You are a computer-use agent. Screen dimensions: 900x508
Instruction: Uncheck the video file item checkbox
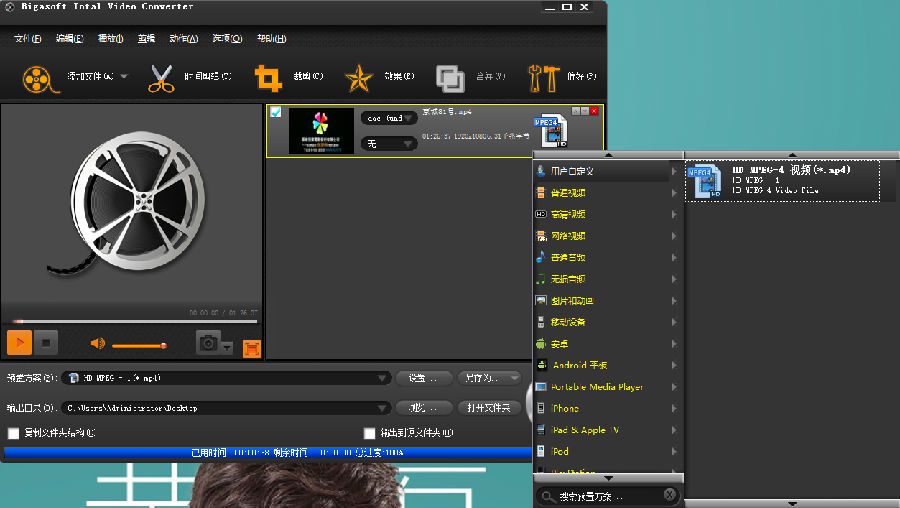coord(276,112)
